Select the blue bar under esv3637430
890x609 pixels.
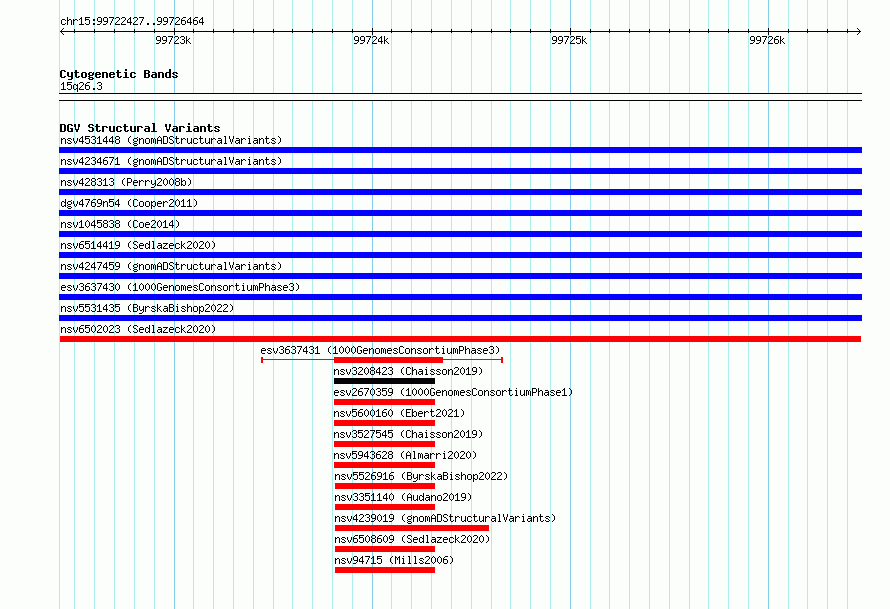[x=460, y=297]
